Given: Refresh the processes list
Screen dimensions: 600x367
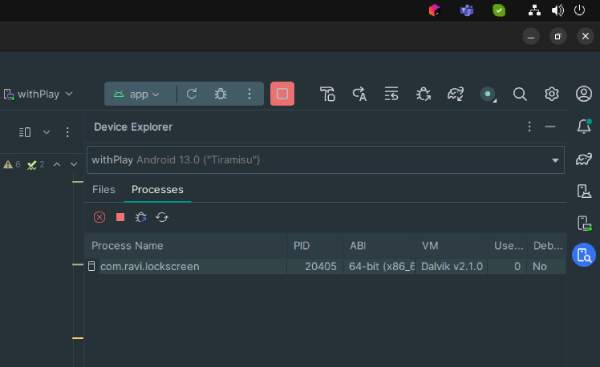Looking at the screenshot, I should click(x=162, y=217).
